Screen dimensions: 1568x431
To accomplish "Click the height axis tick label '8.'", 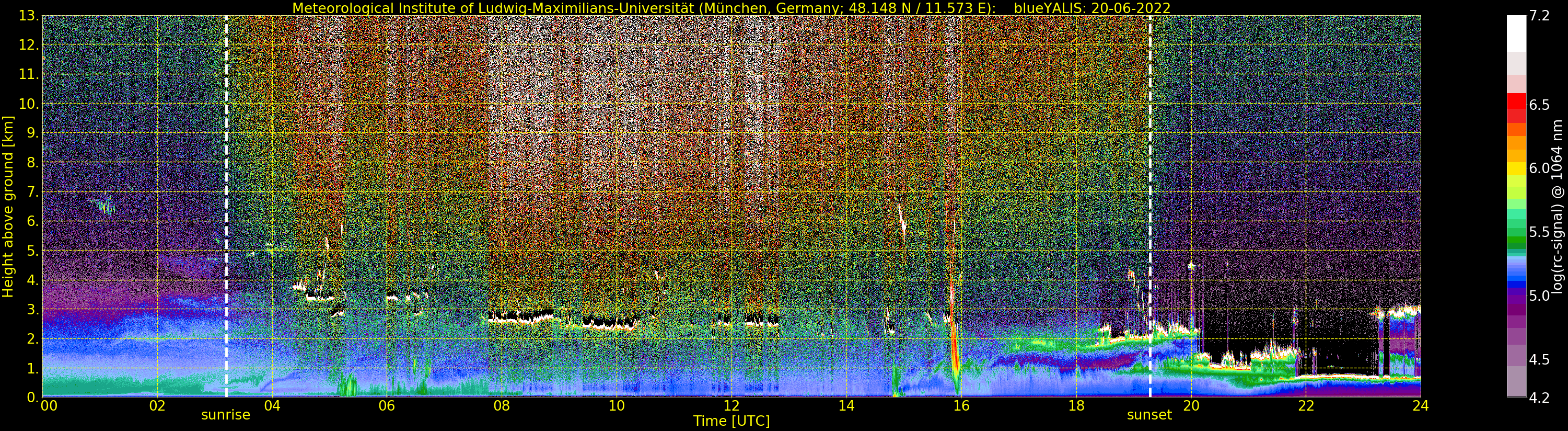I will (32, 163).
